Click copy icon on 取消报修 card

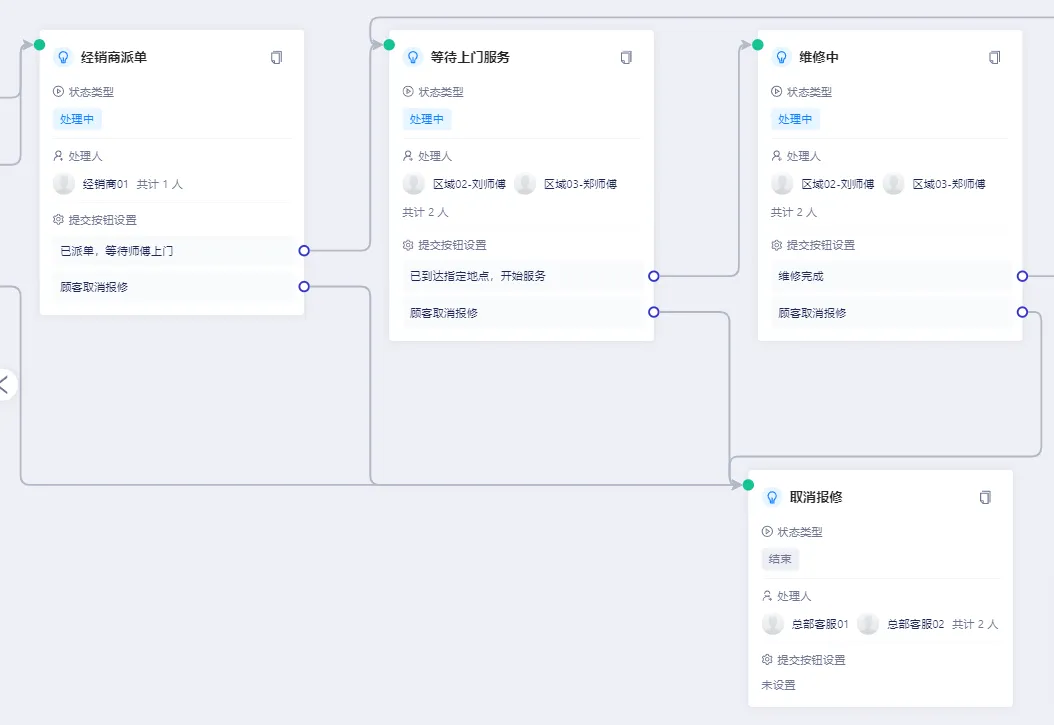(985, 498)
